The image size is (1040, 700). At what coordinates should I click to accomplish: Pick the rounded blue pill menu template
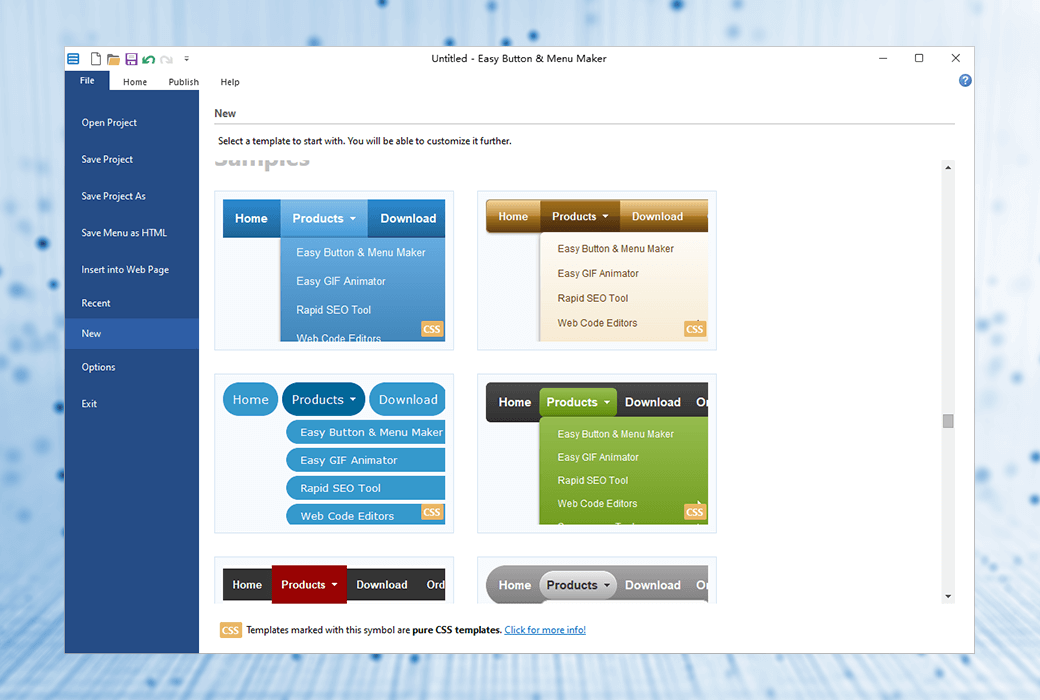click(x=334, y=453)
